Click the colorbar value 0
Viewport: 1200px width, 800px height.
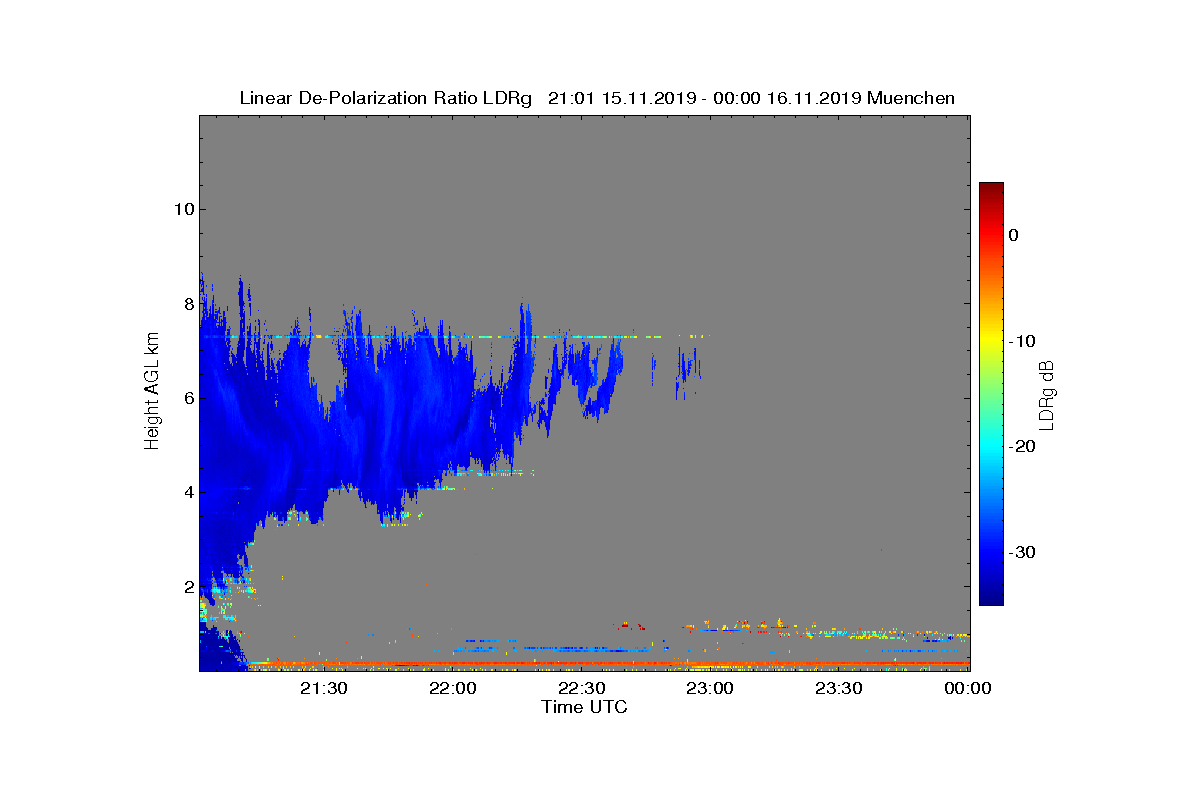click(x=1014, y=235)
